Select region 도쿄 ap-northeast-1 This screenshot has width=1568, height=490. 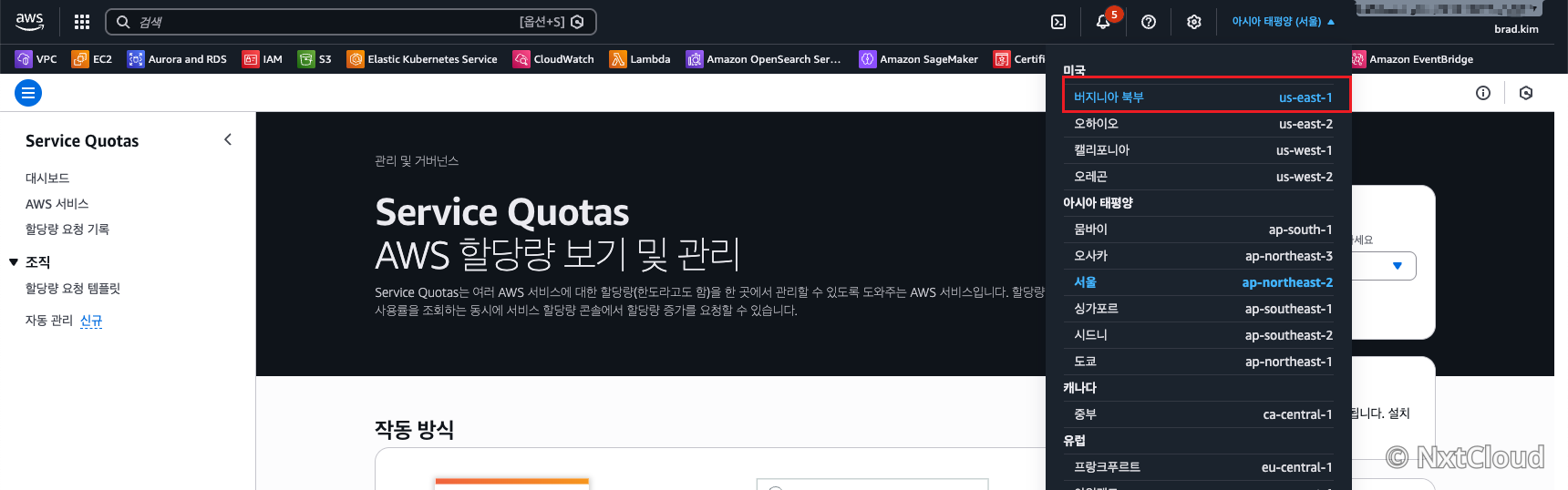click(1203, 362)
